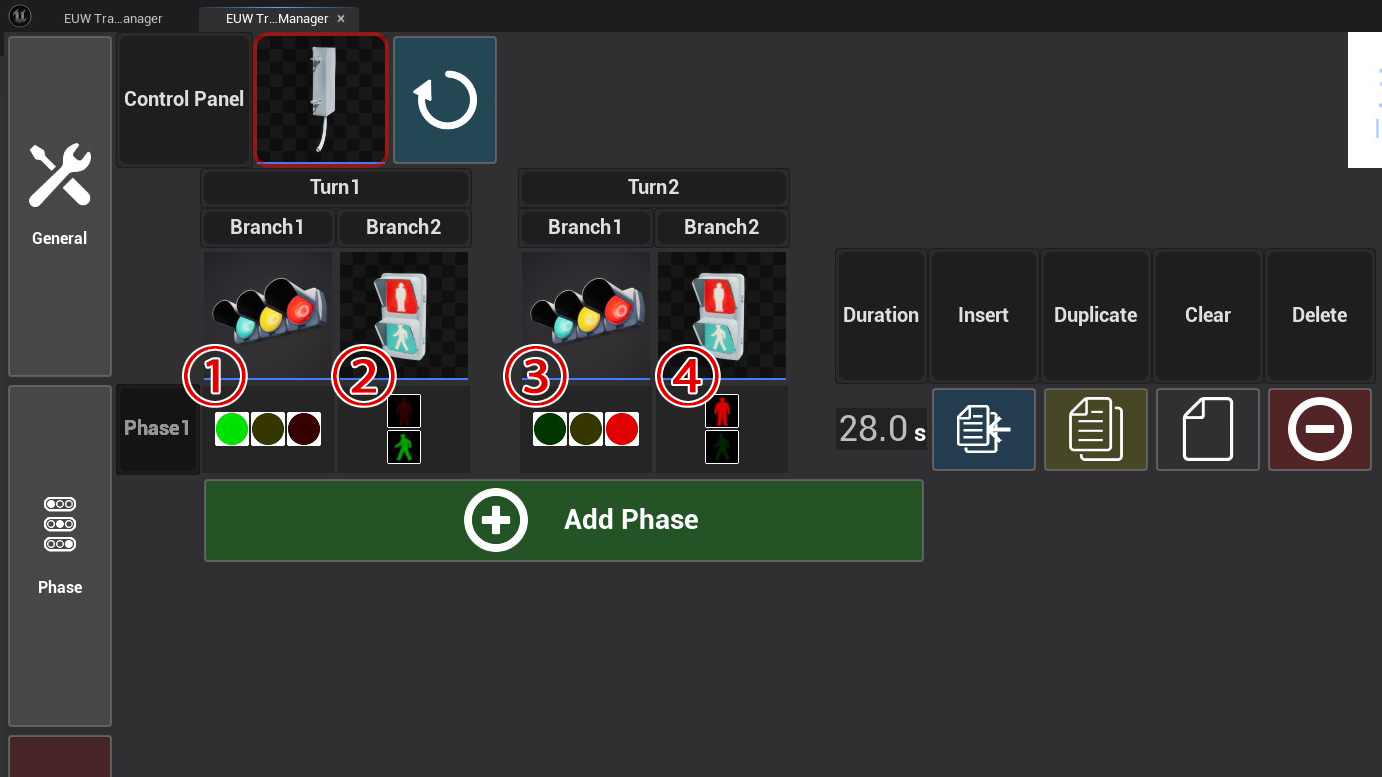Select Turn2 Branch2 pedestrian signal image
Image resolution: width=1382 pixels, height=777 pixels.
coord(722,314)
